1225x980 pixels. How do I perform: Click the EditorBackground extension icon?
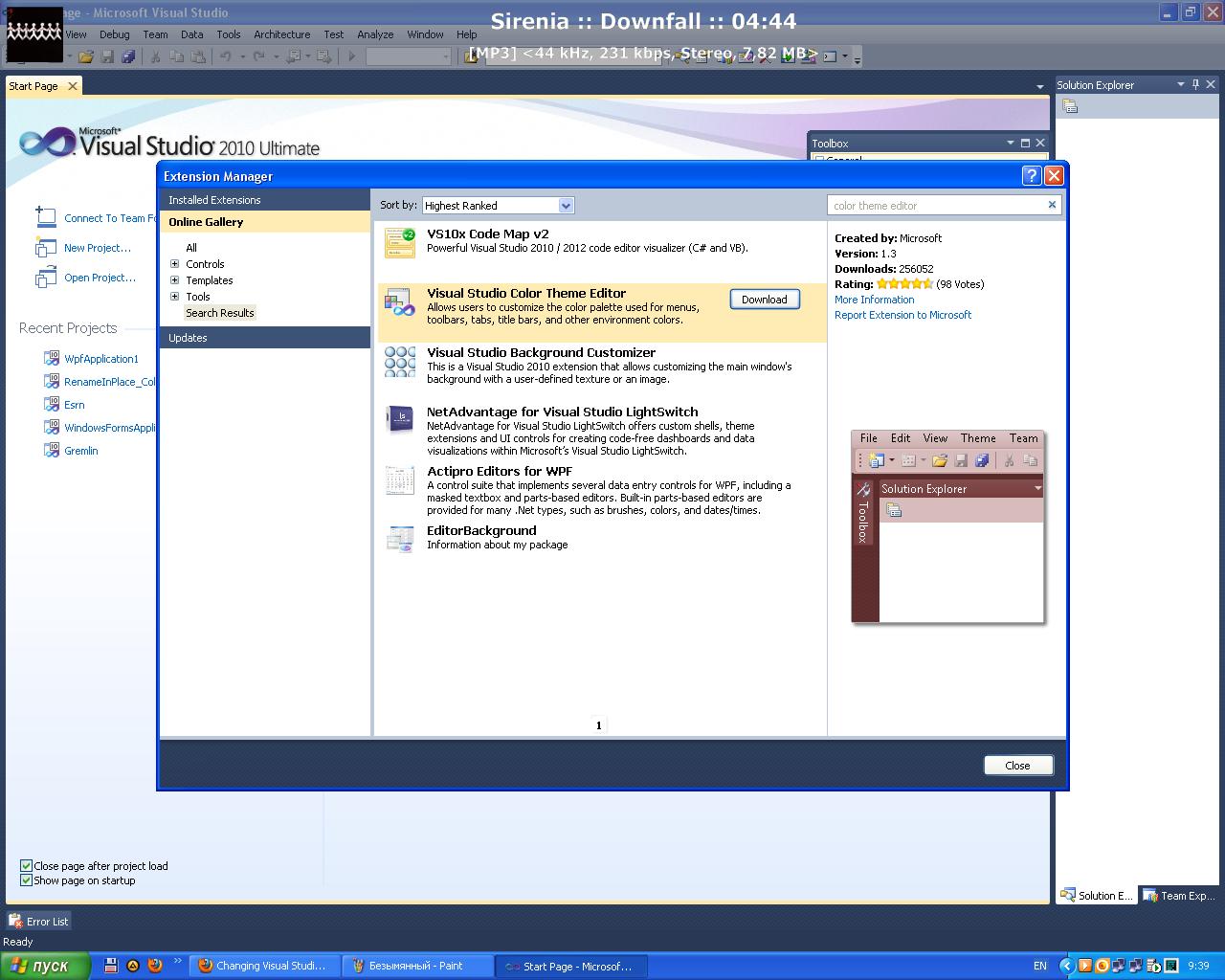(400, 540)
